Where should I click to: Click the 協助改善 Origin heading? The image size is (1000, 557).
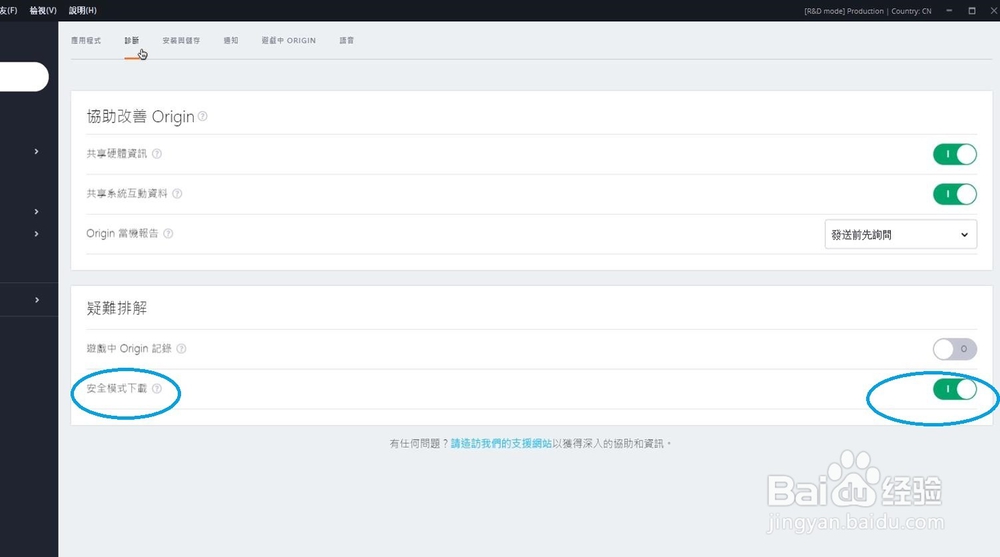pos(140,116)
